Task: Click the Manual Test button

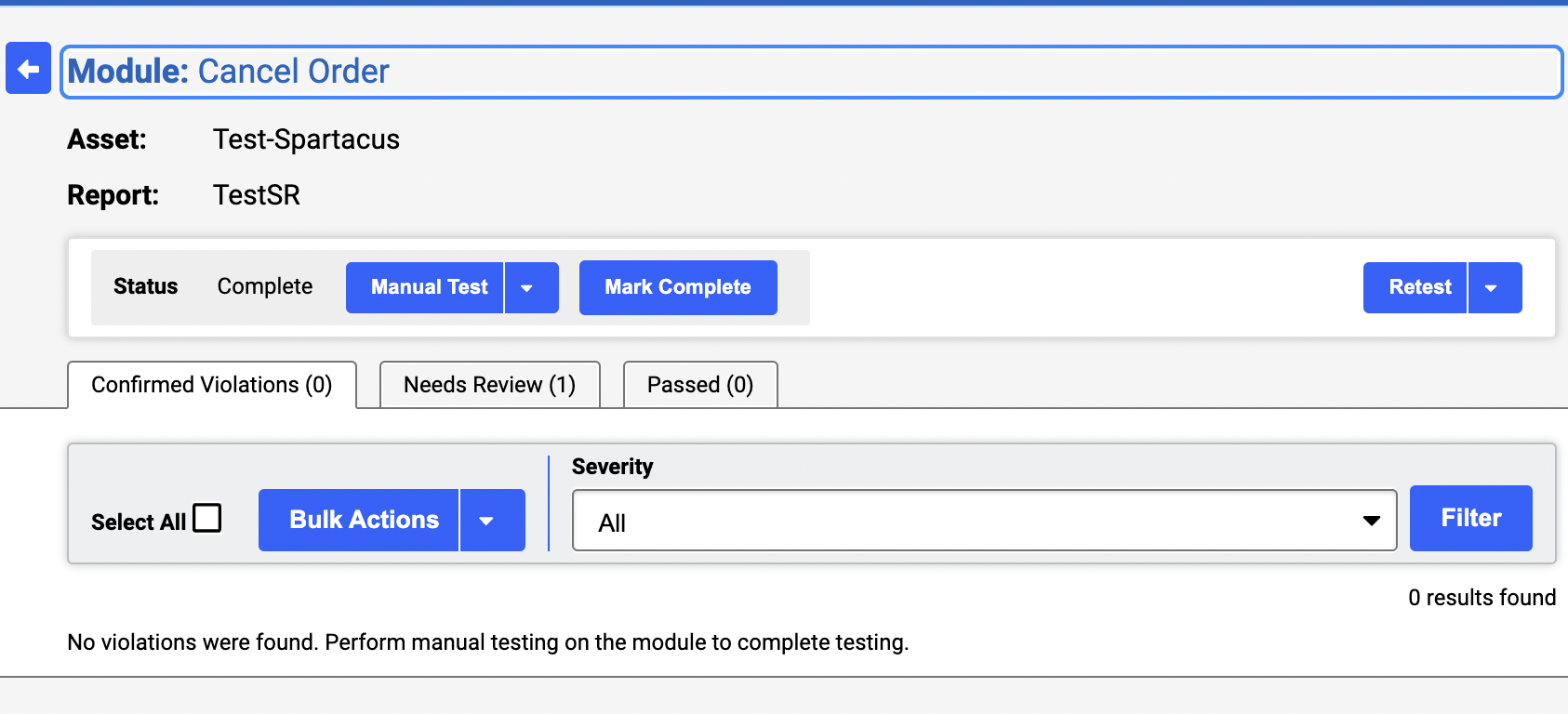Action: point(425,287)
